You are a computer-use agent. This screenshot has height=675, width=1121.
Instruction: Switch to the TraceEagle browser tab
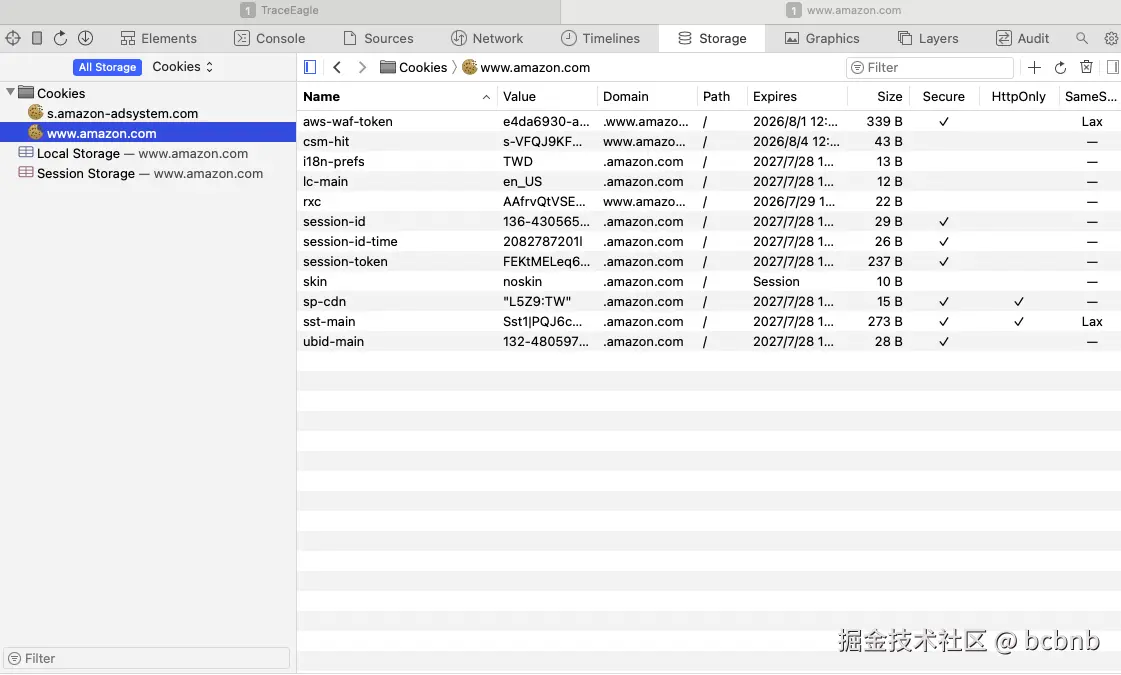coord(280,10)
